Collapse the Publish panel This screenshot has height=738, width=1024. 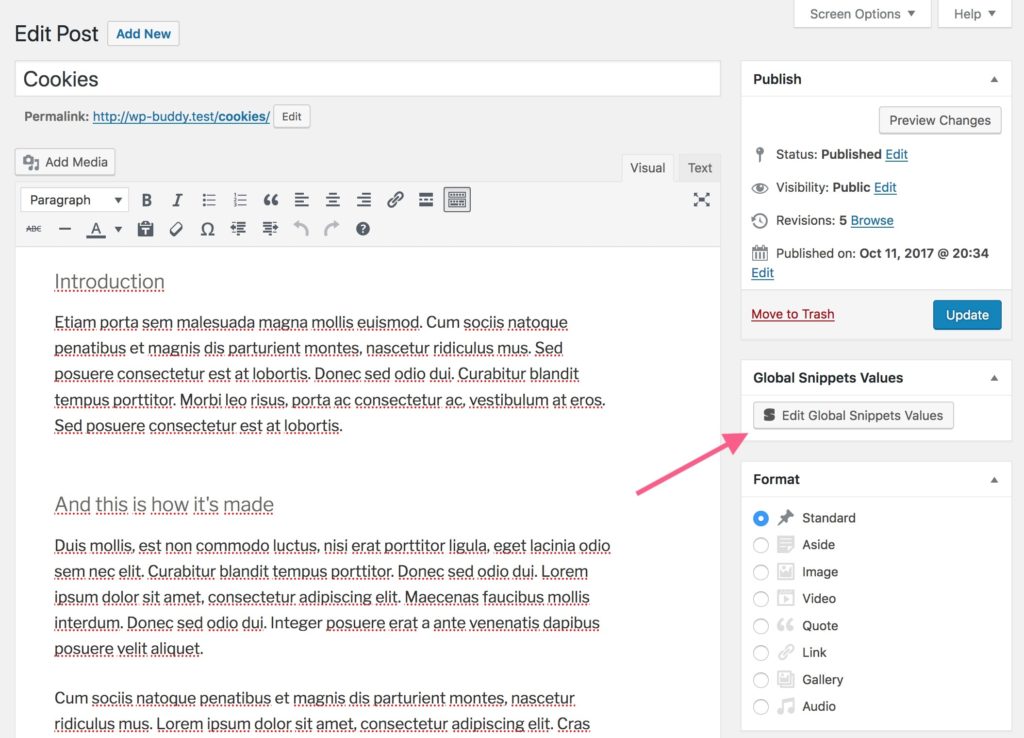(994, 78)
